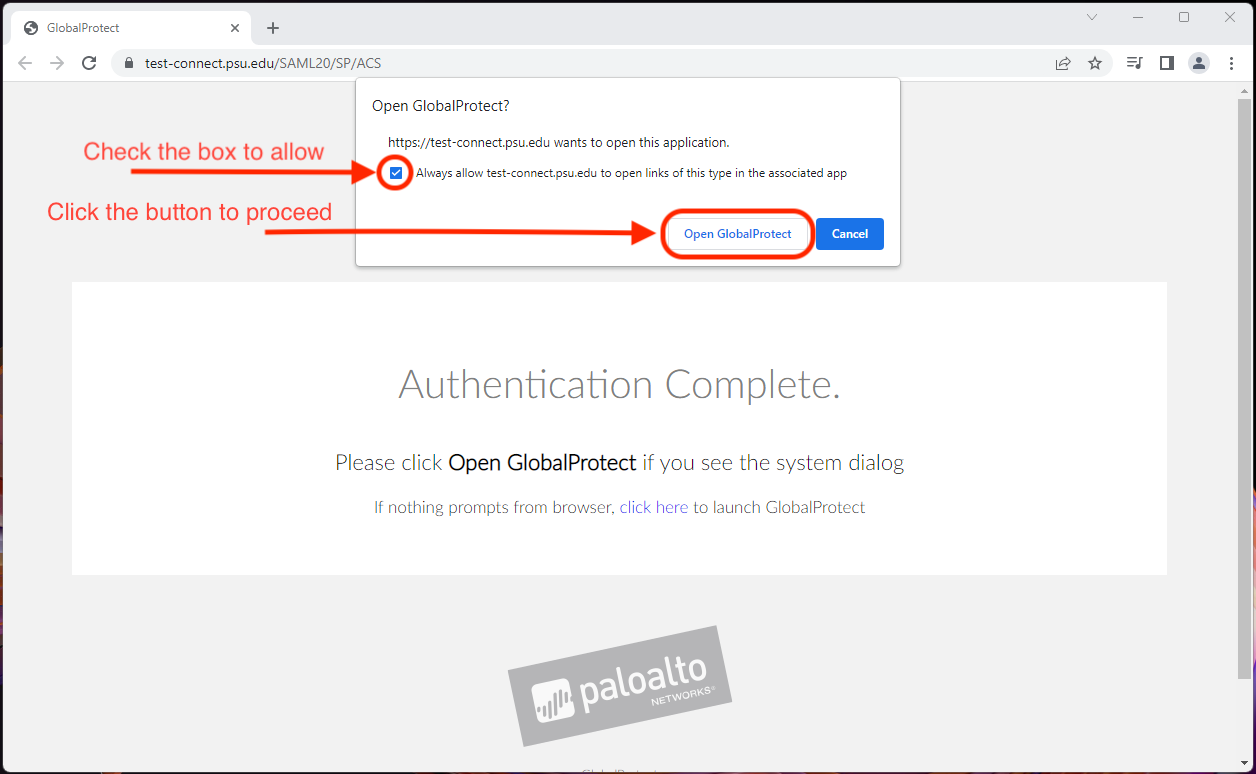
Task: Click the Open GlobalProtect button
Action: pos(737,233)
